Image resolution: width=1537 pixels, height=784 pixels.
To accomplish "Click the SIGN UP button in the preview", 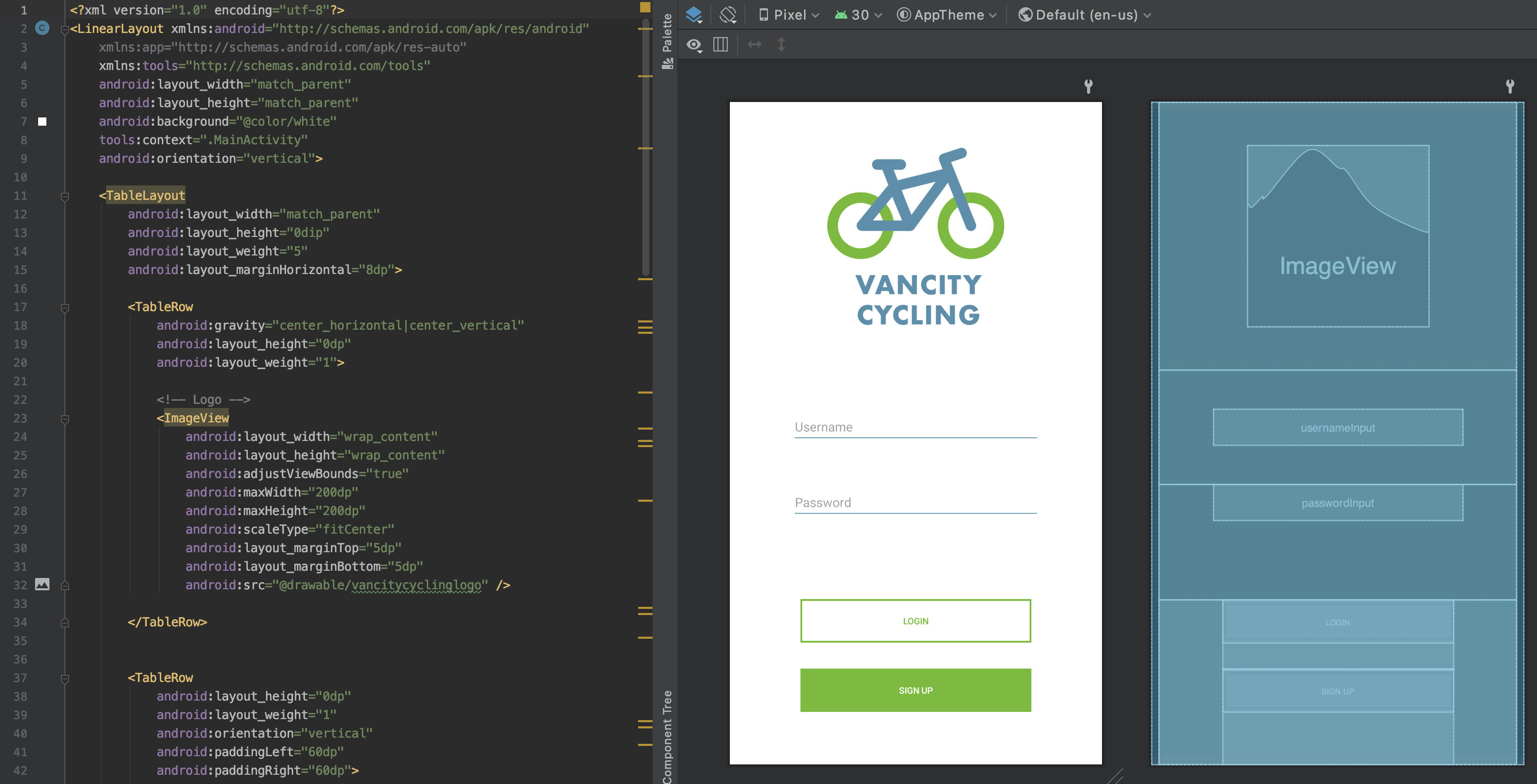I will click(x=915, y=690).
